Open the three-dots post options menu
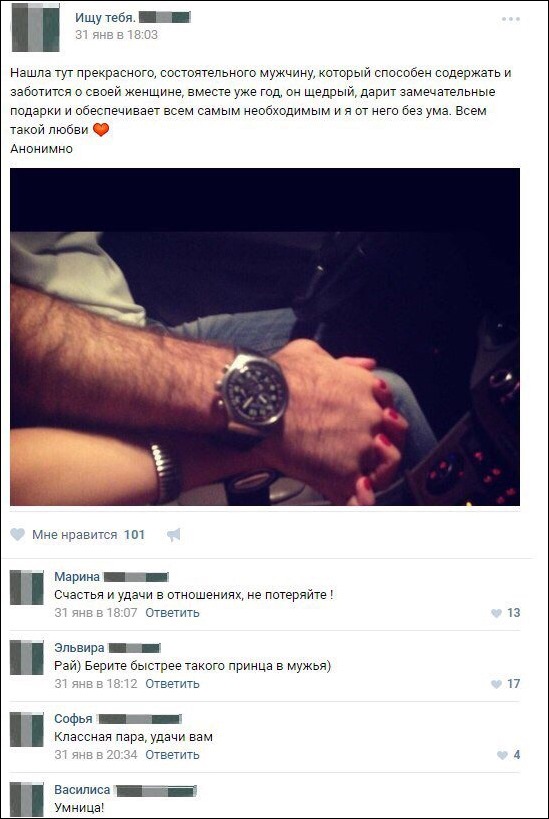549x819 pixels. [510, 19]
